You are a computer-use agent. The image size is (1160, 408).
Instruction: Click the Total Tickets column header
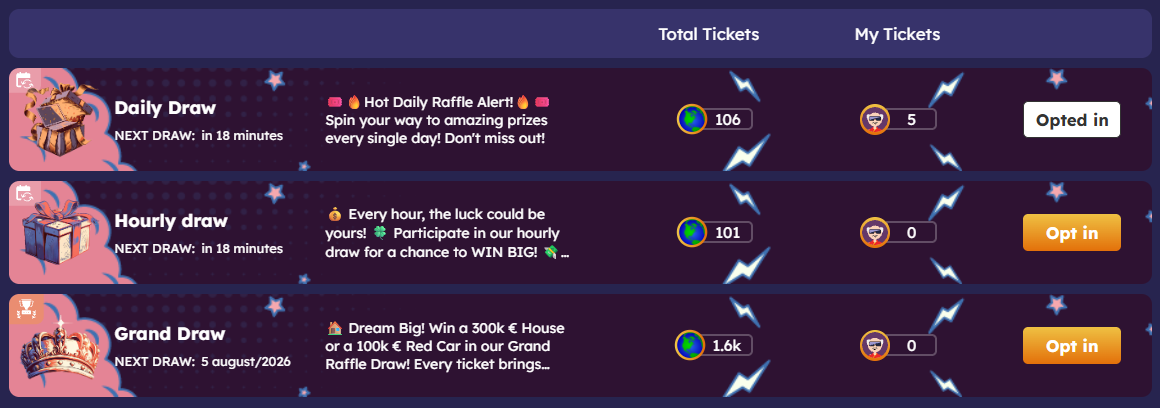[708, 35]
